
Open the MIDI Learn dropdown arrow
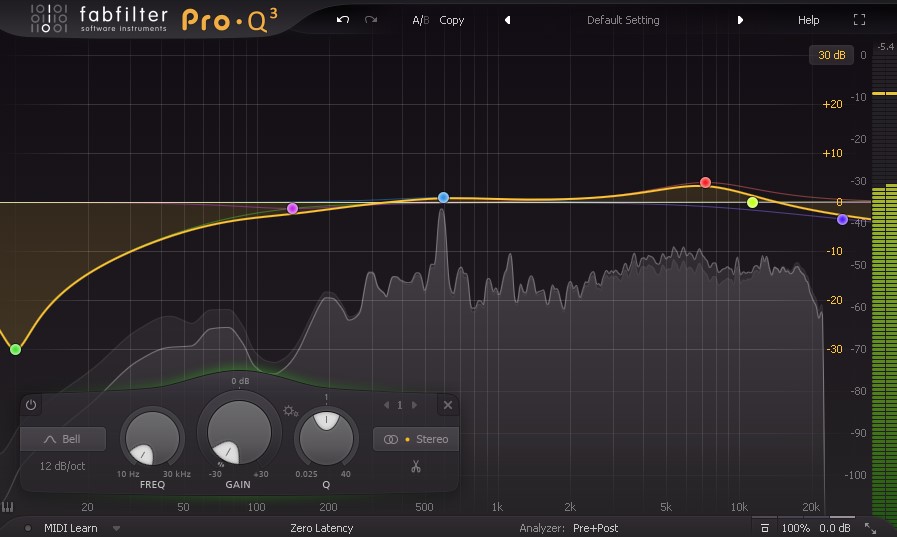coord(116,528)
